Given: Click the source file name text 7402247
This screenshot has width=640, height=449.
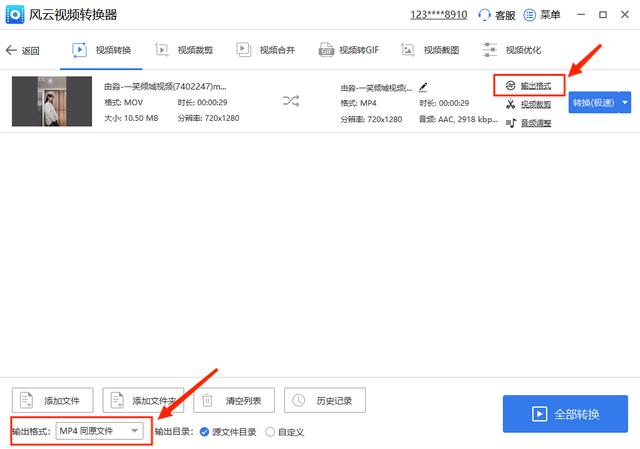Looking at the screenshot, I should [x=165, y=87].
